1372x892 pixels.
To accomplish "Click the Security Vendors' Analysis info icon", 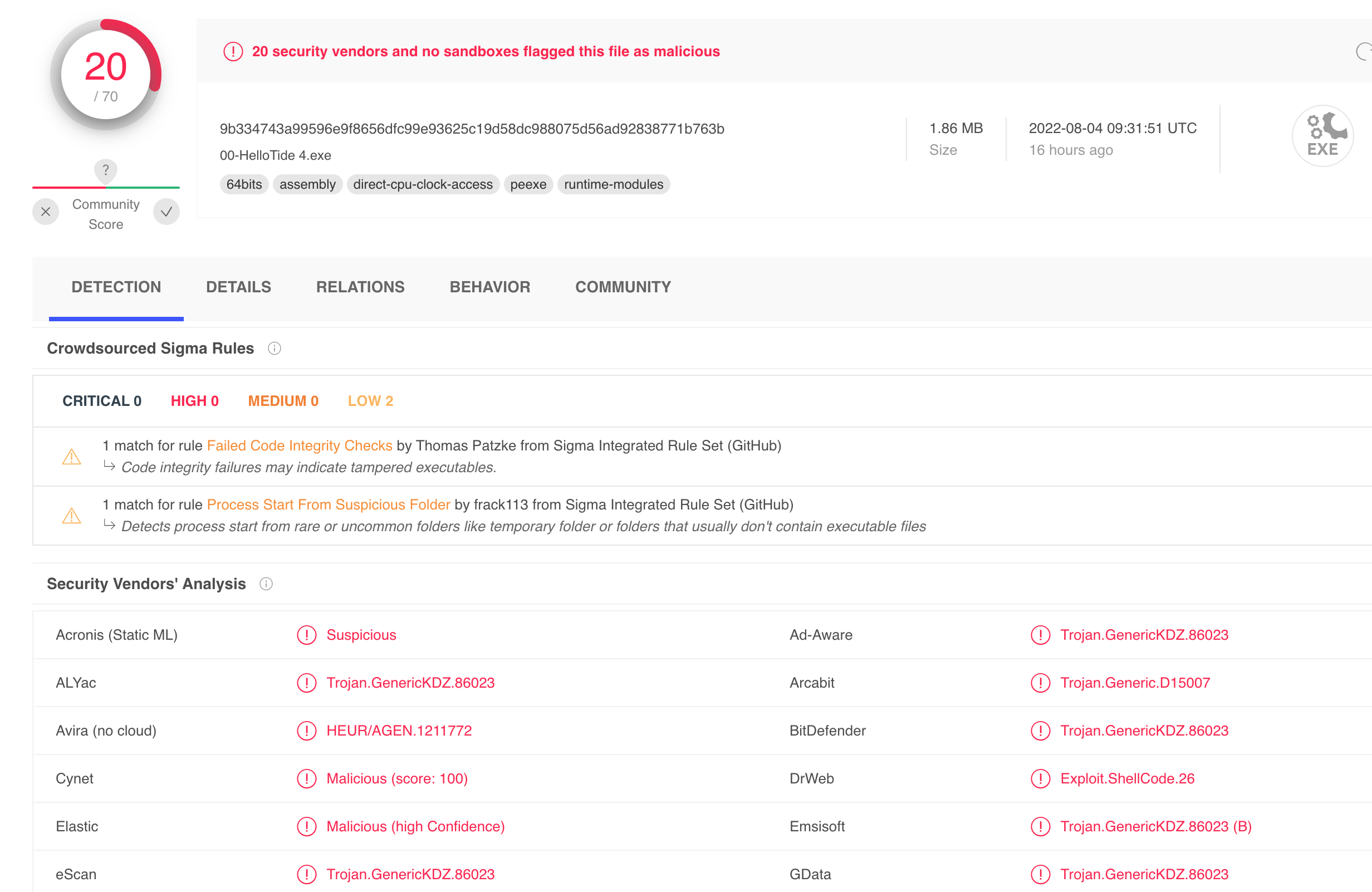I will 266,584.
